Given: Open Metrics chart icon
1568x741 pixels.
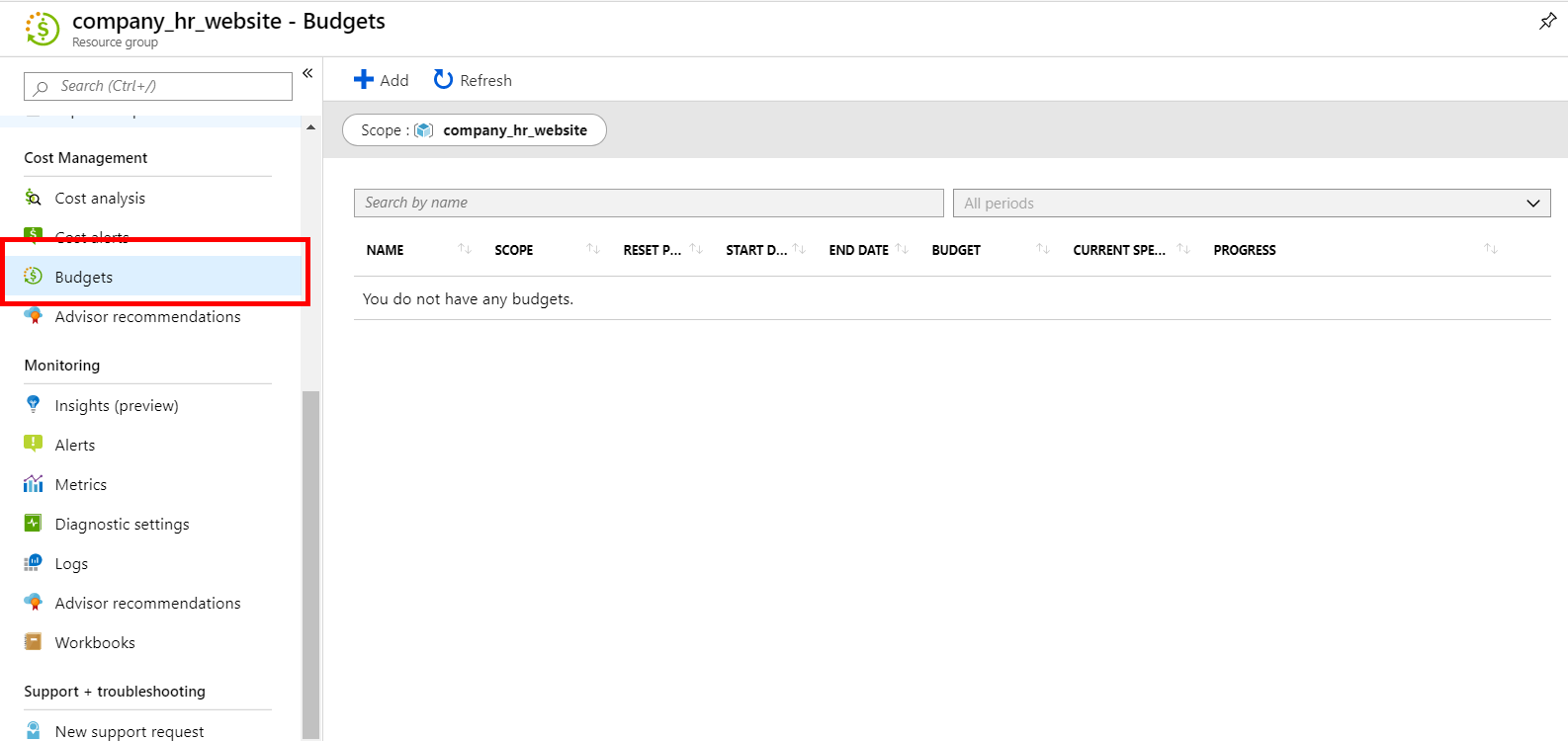Looking at the screenshot, I should (34, 484).
